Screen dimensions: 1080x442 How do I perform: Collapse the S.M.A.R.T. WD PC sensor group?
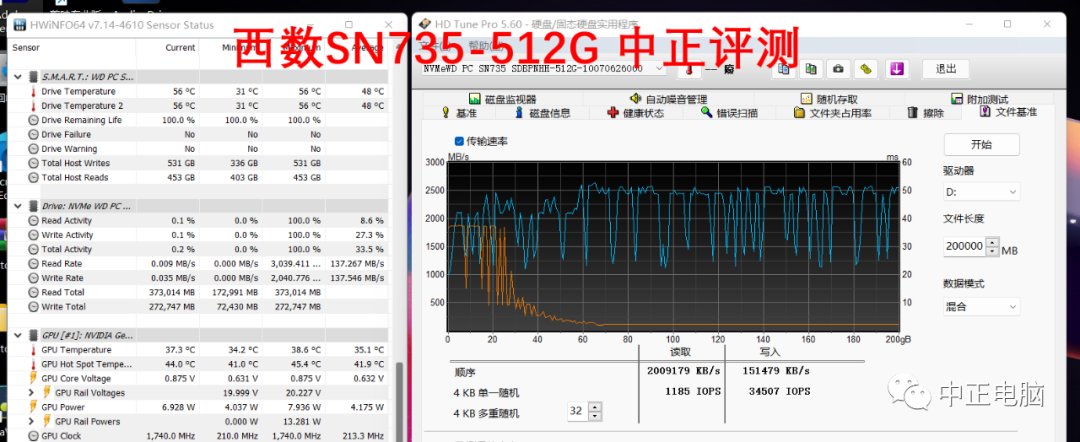pyautogui.click(x=18, y=76)
